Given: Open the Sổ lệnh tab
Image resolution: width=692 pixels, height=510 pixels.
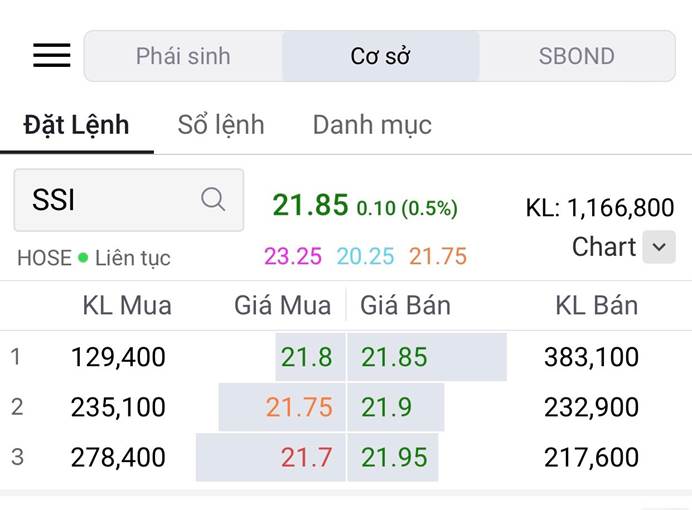Looking at the screenshot, I should 221,125.
